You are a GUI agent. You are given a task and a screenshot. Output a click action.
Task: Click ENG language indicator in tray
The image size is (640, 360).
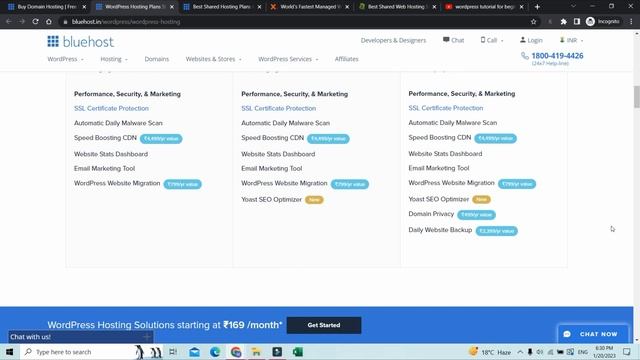pos(582,352)
